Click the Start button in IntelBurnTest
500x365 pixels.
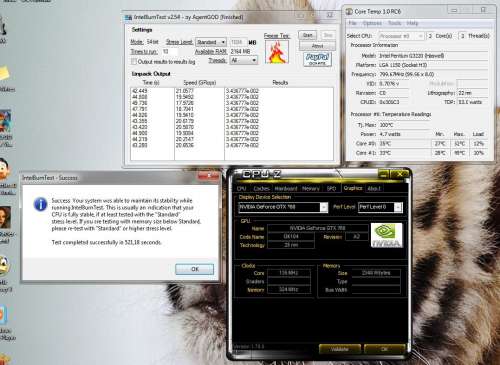tap(308, 35)
